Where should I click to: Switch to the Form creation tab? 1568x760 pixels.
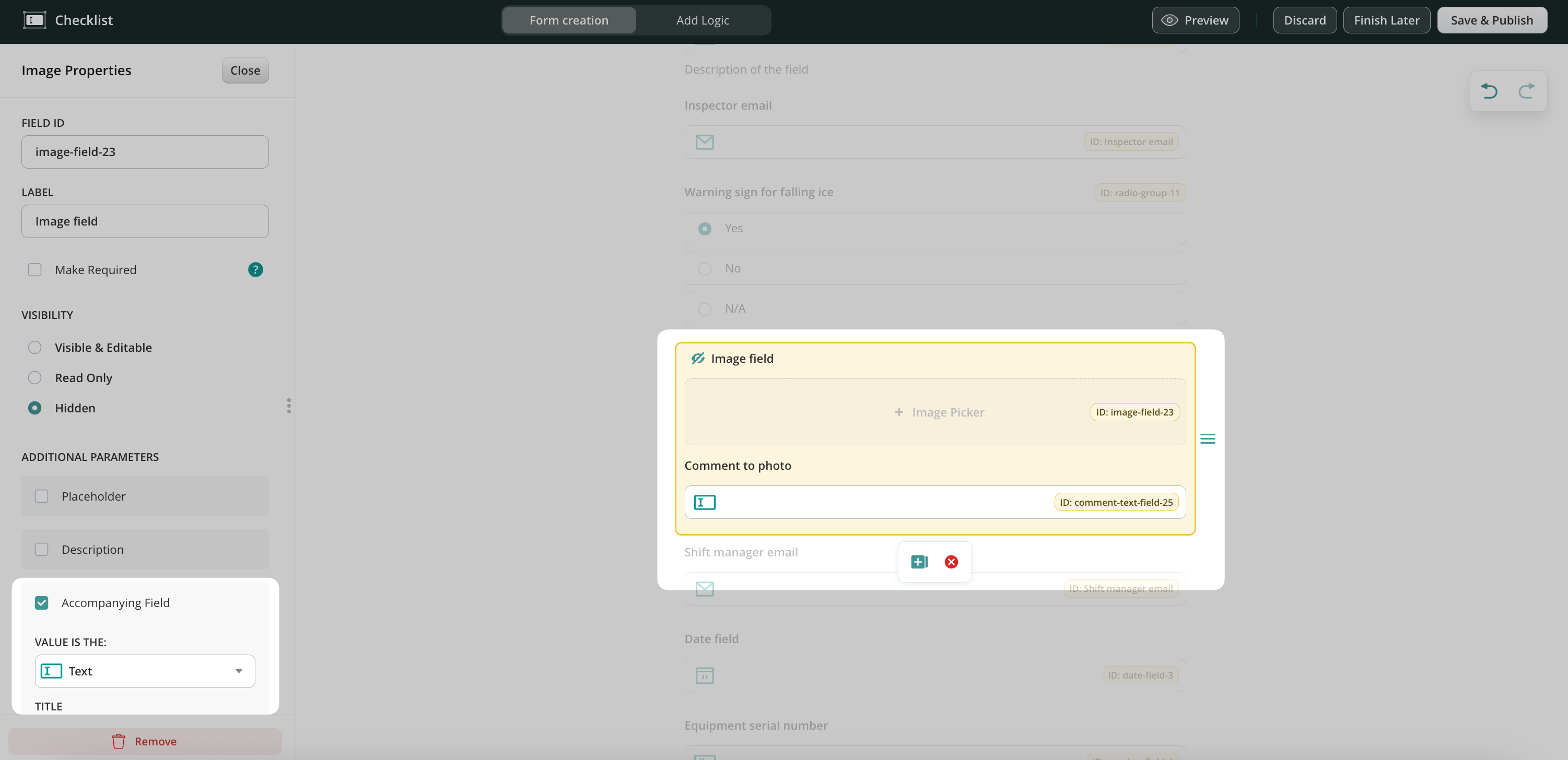tap(568, 20)
